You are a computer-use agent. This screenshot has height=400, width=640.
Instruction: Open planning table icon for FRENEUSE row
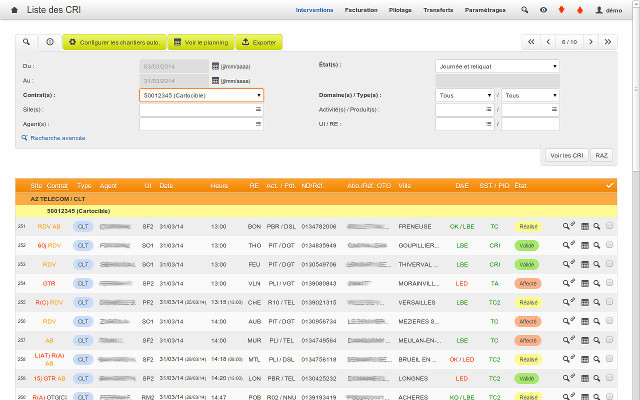[x=585, y=226]
